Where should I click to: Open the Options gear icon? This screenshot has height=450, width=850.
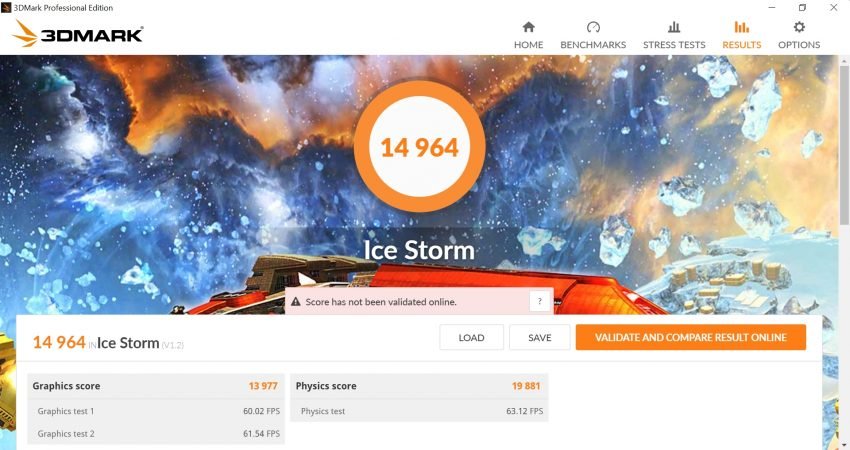pyautogui.click(x=799, y=27)
